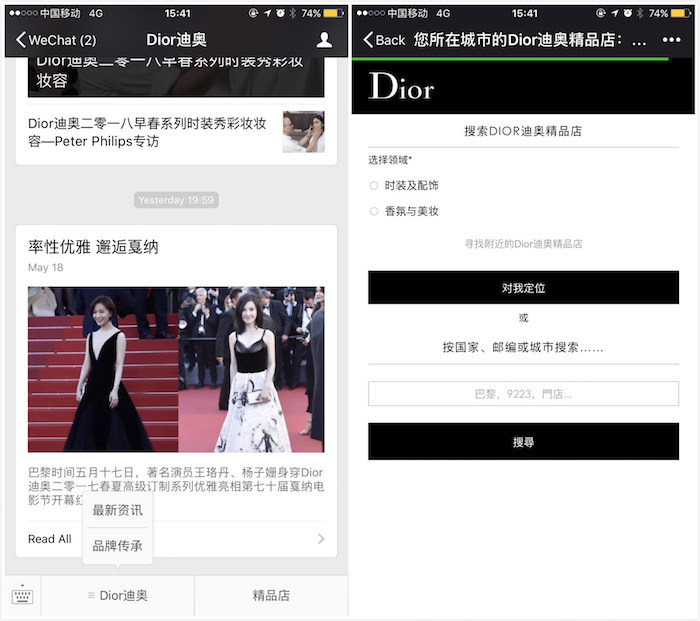This screenshot has height=621, width=700.
Task: Choose 品牌传承 from popup menu
Action: click(x=118, y=546)
